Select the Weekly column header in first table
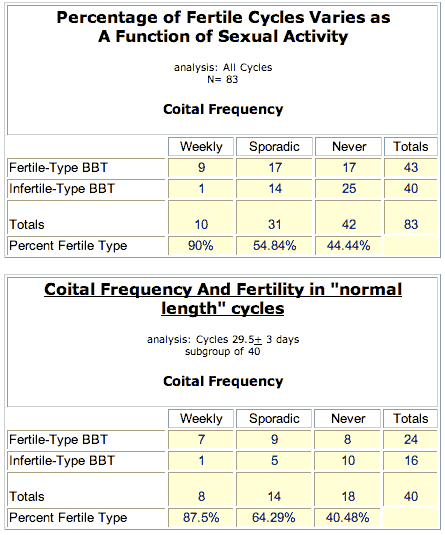 (201, 147)
